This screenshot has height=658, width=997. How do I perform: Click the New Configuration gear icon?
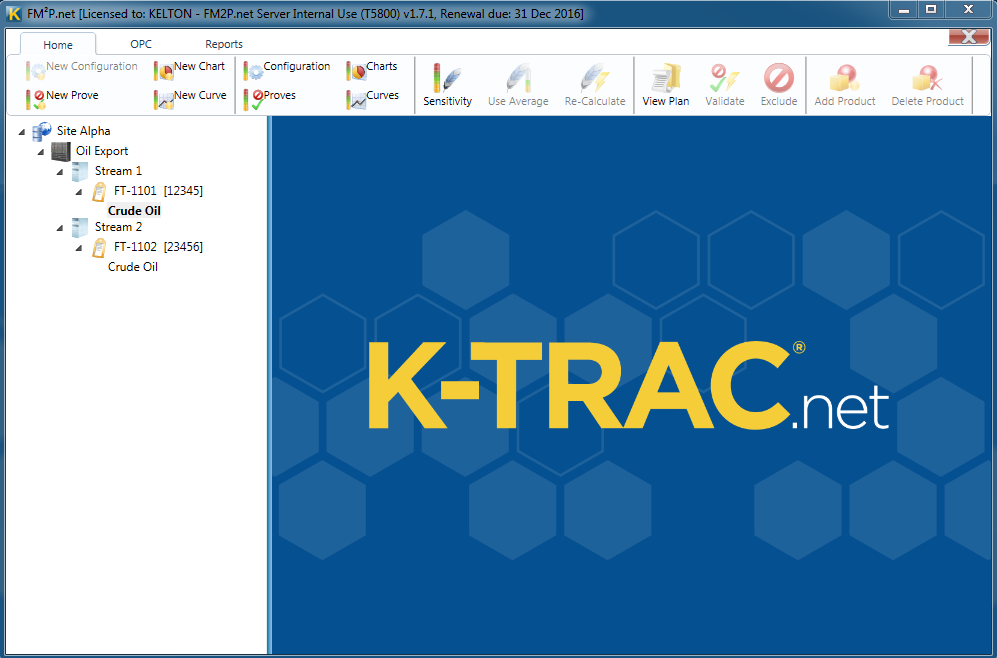(x=35, y=70)
